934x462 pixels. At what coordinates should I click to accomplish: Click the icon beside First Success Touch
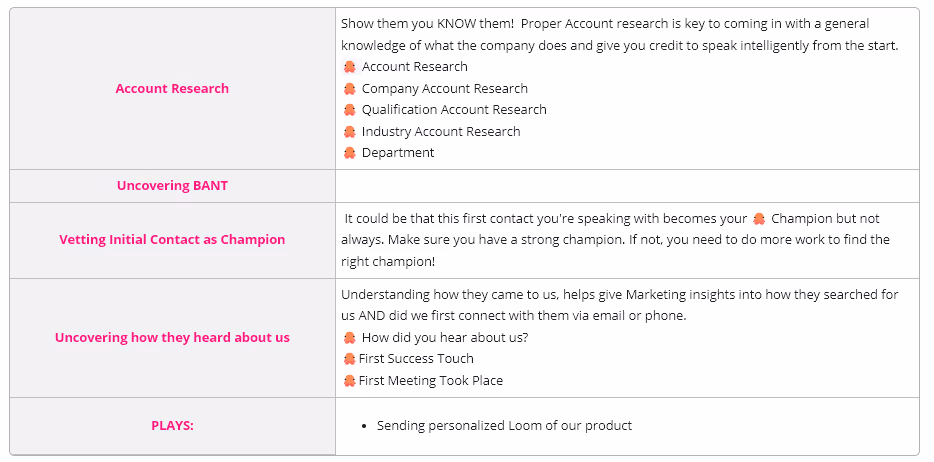350,359
